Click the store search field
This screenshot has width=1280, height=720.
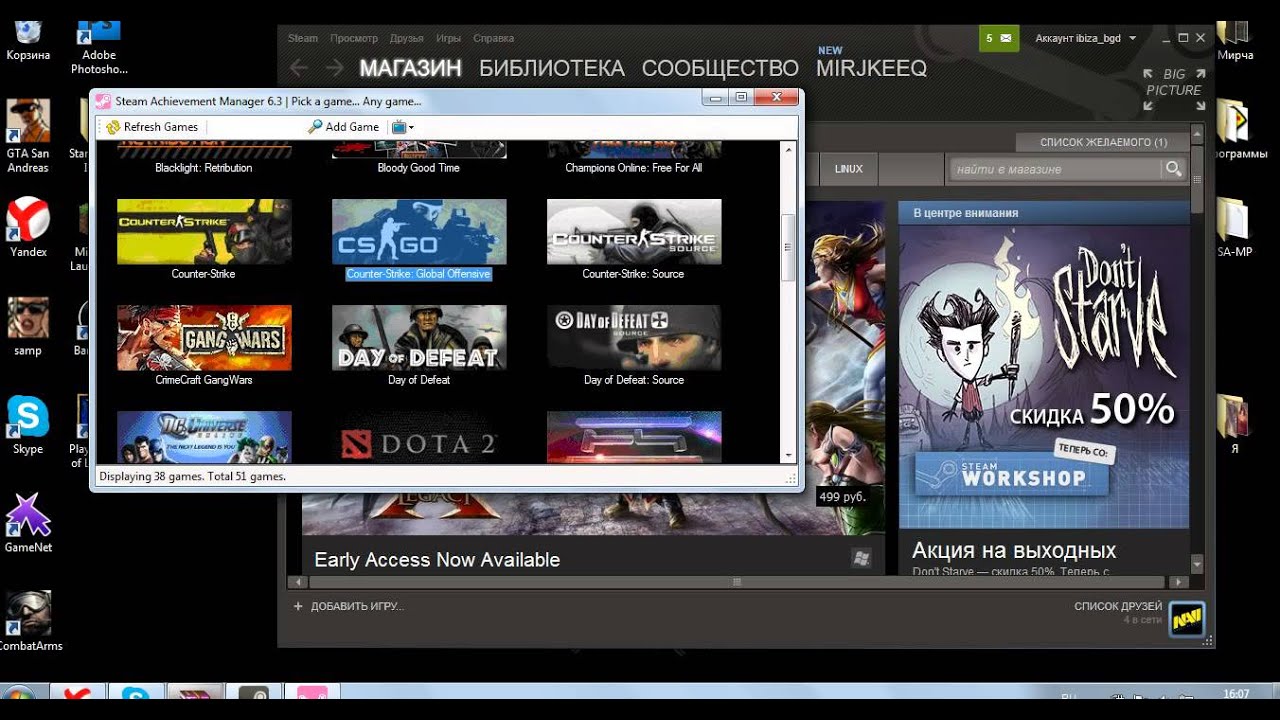click(x=1056, y=169)
